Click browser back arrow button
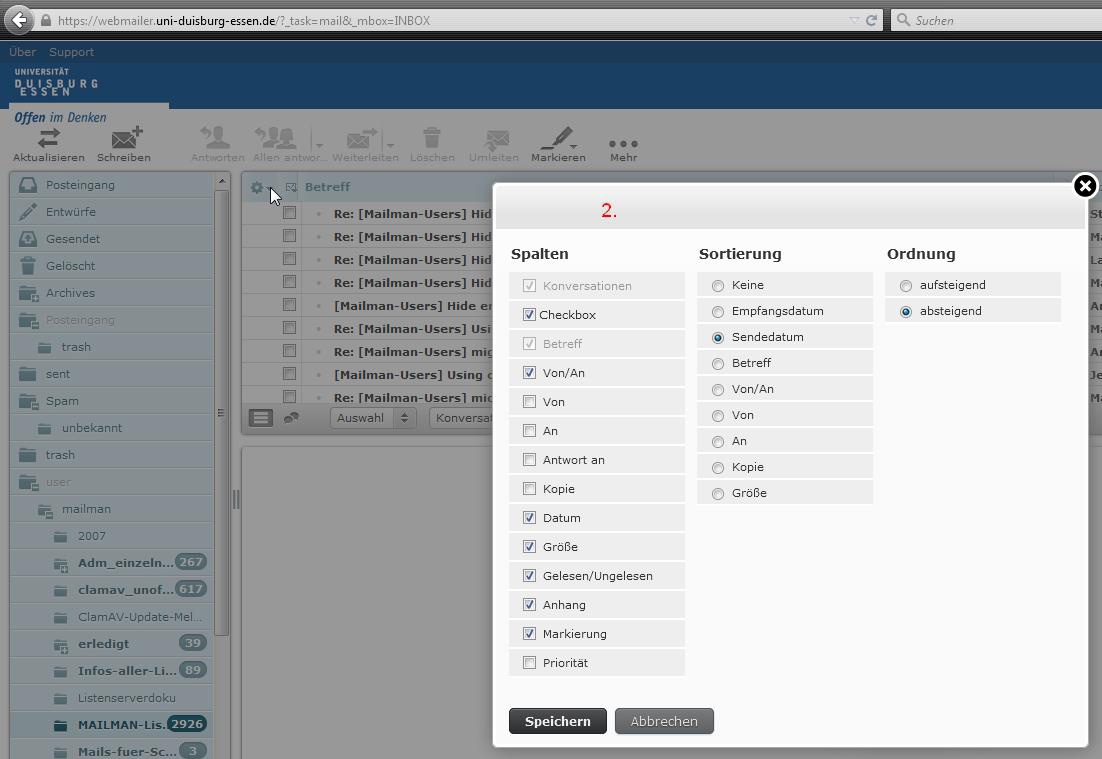The image size is (1102, 759). pyautogui.click(x=19, y=20)
